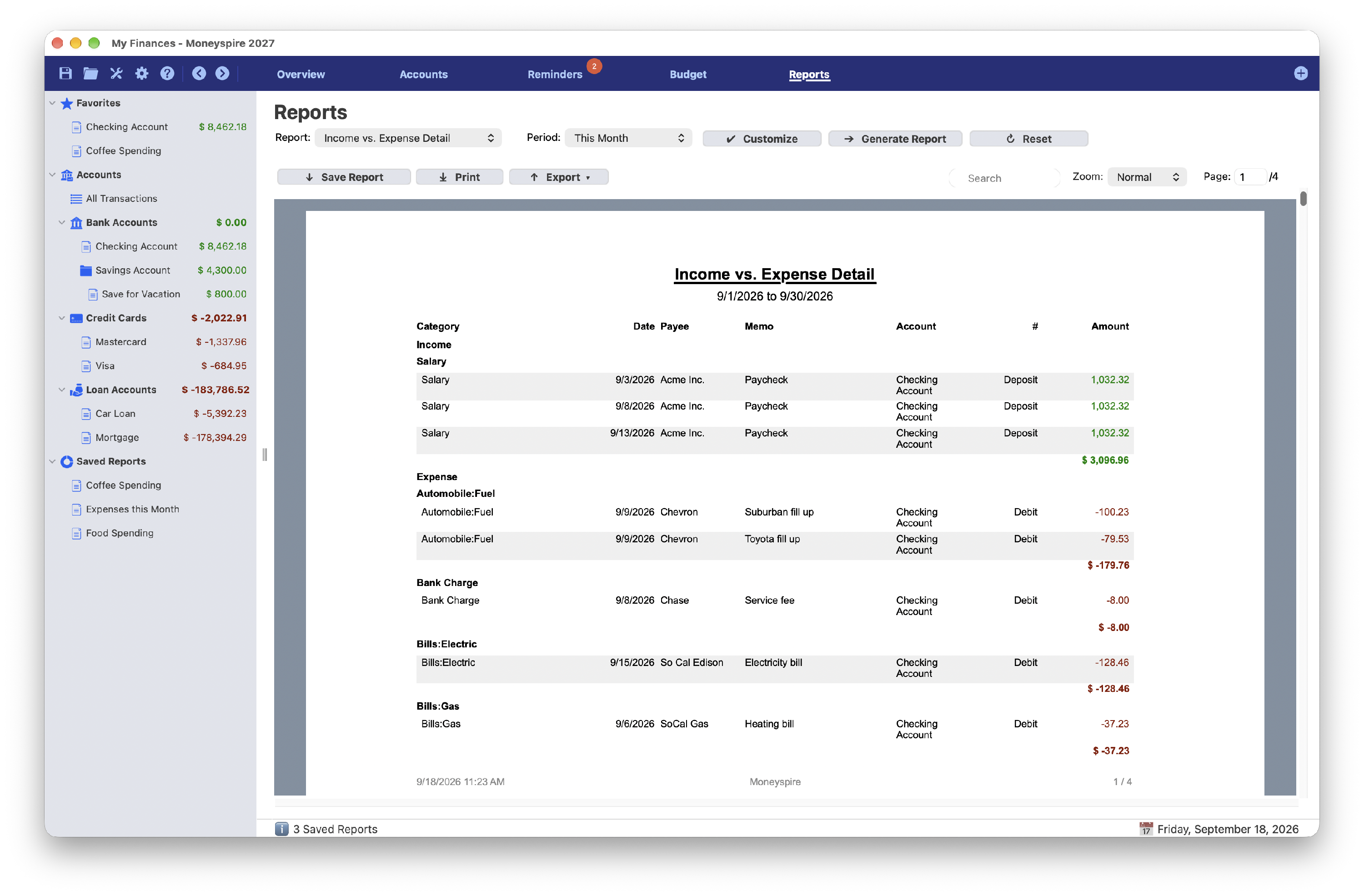Click the Print button
The image size is (1364, 896).
[x=459, y=177]
